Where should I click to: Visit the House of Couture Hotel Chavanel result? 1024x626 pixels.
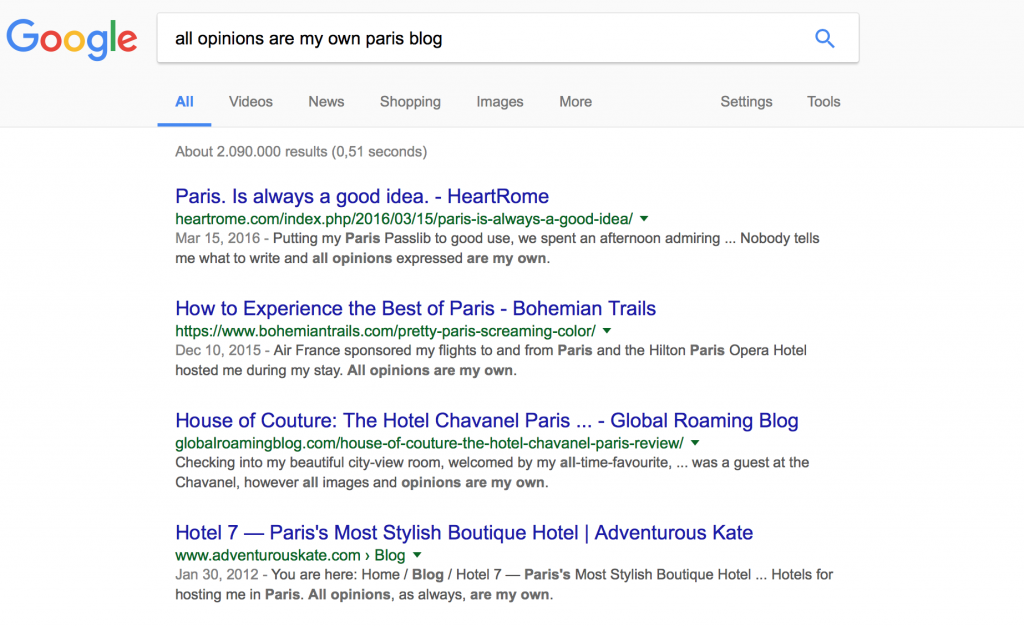pos(486,420)
